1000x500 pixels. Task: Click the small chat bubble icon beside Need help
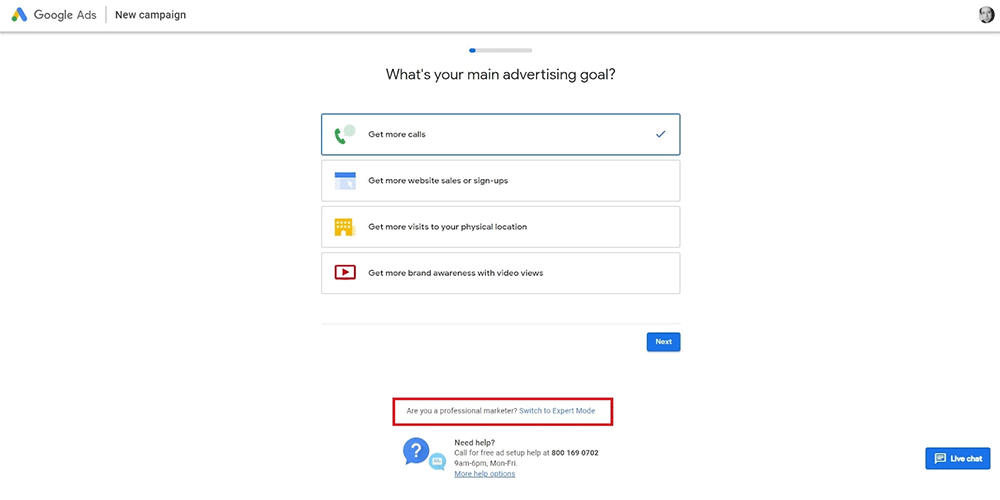437,461
